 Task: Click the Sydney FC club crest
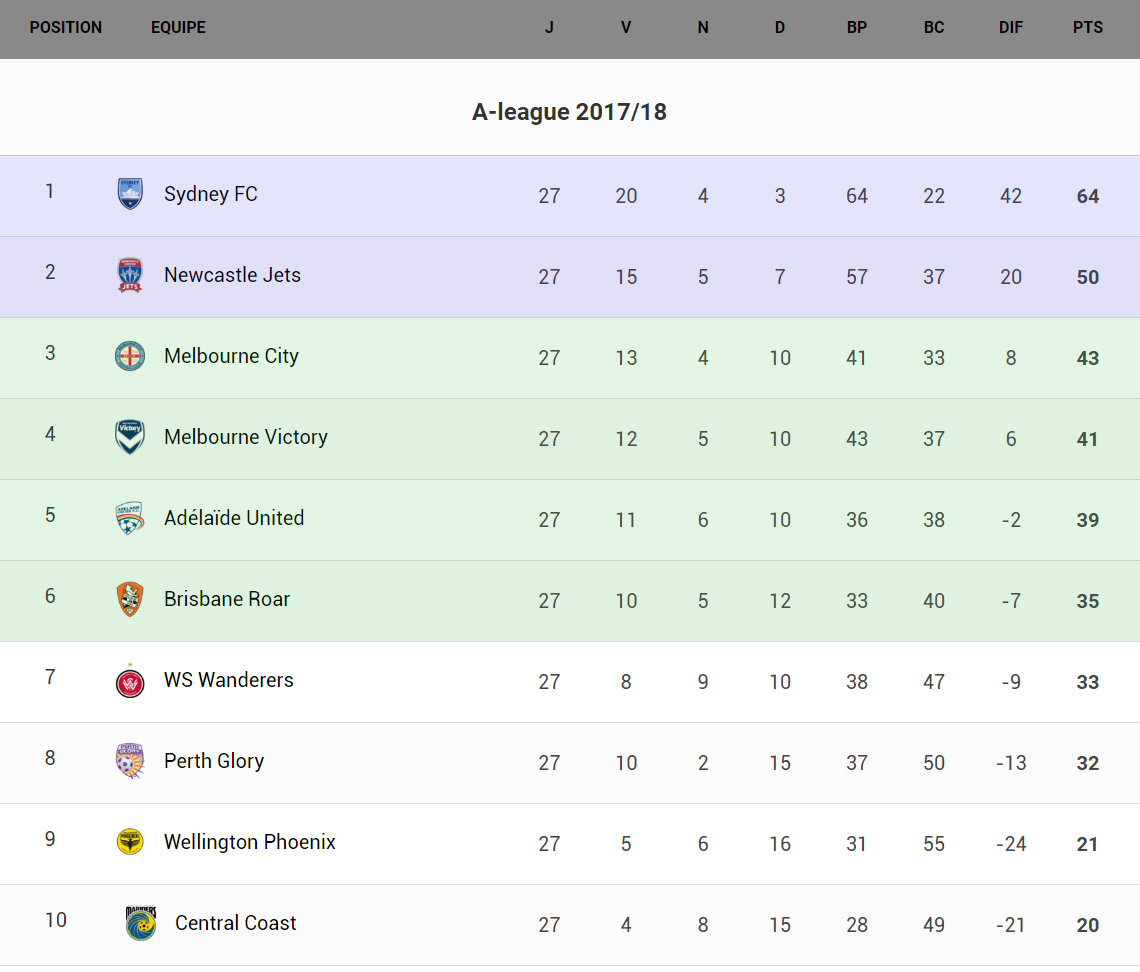[x=130, y=194]
